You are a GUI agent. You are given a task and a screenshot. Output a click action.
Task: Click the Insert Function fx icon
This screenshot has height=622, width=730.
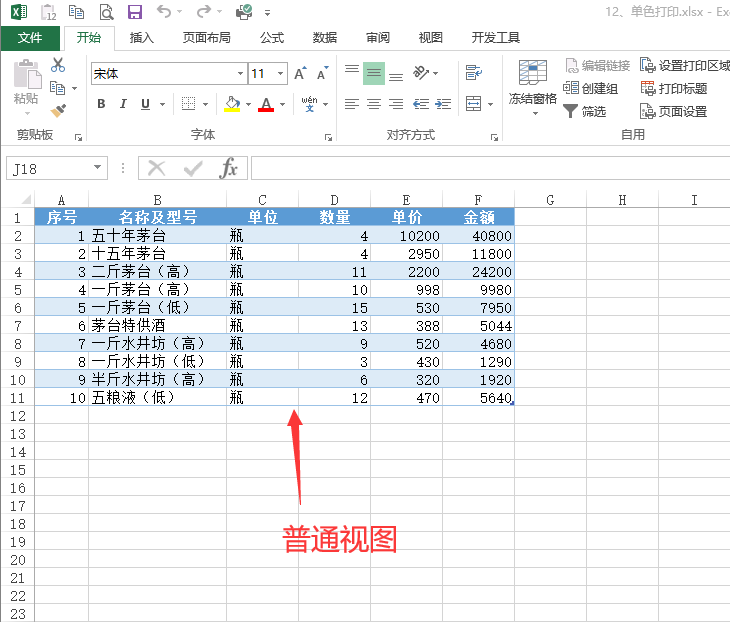point(228,168)
